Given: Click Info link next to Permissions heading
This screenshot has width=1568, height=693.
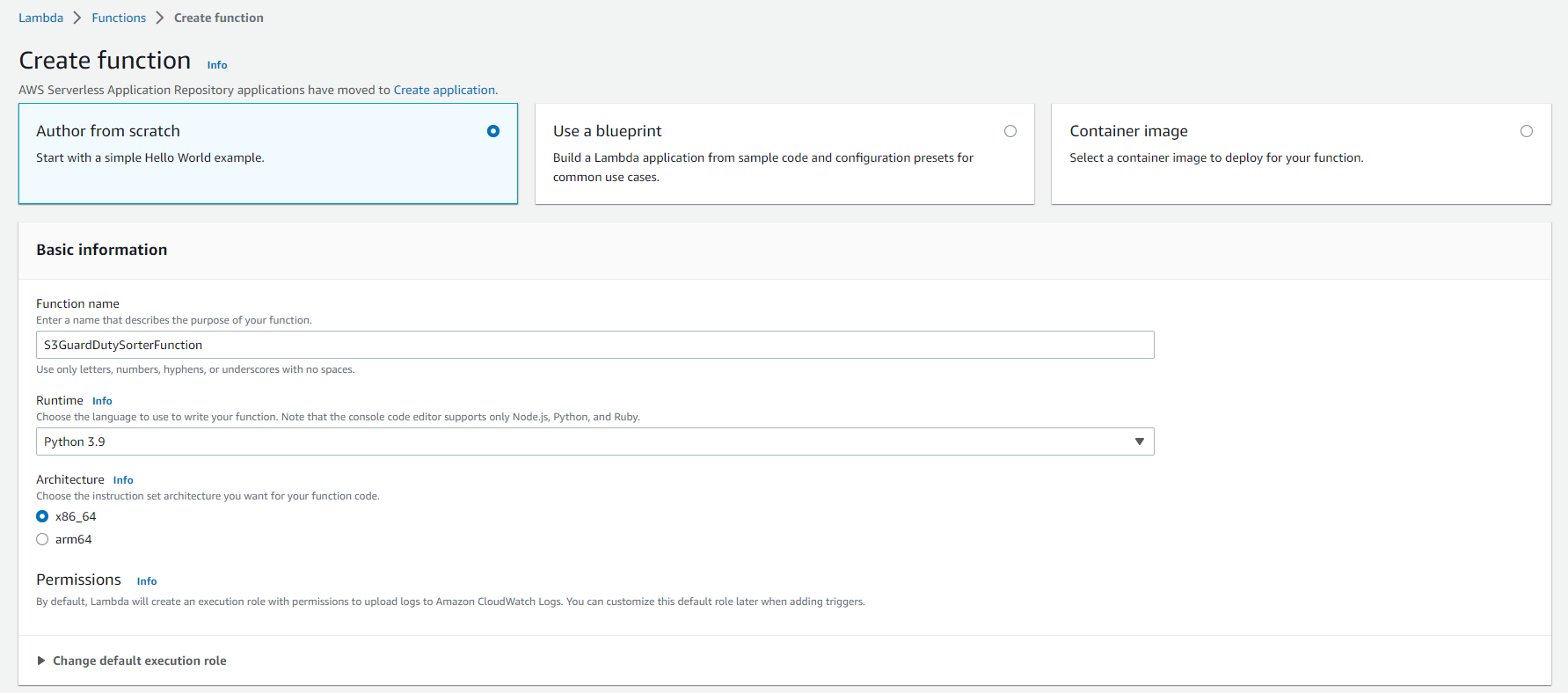Looking at the screenshot, I should pyautogui.click(x=147, y=581).
